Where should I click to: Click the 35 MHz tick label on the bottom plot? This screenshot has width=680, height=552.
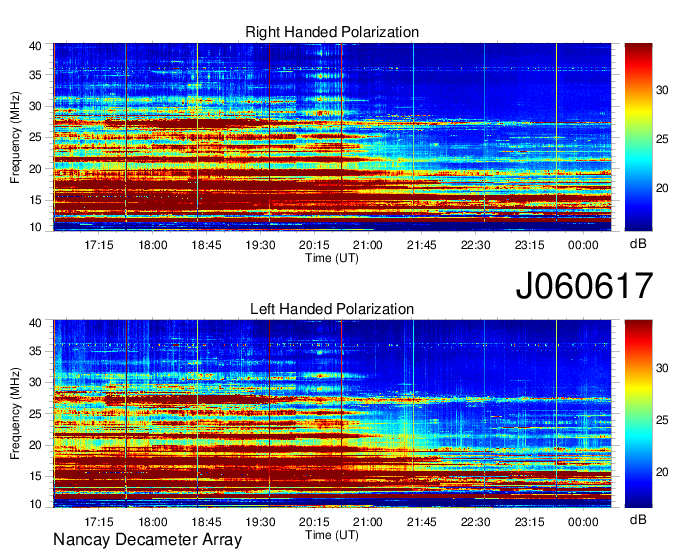[35, 351]
